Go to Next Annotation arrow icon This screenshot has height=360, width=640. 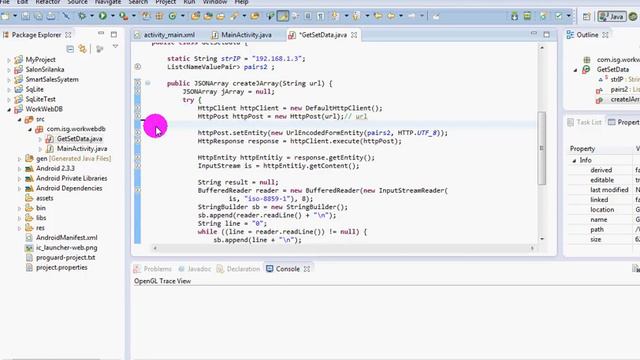pos(335,16)
